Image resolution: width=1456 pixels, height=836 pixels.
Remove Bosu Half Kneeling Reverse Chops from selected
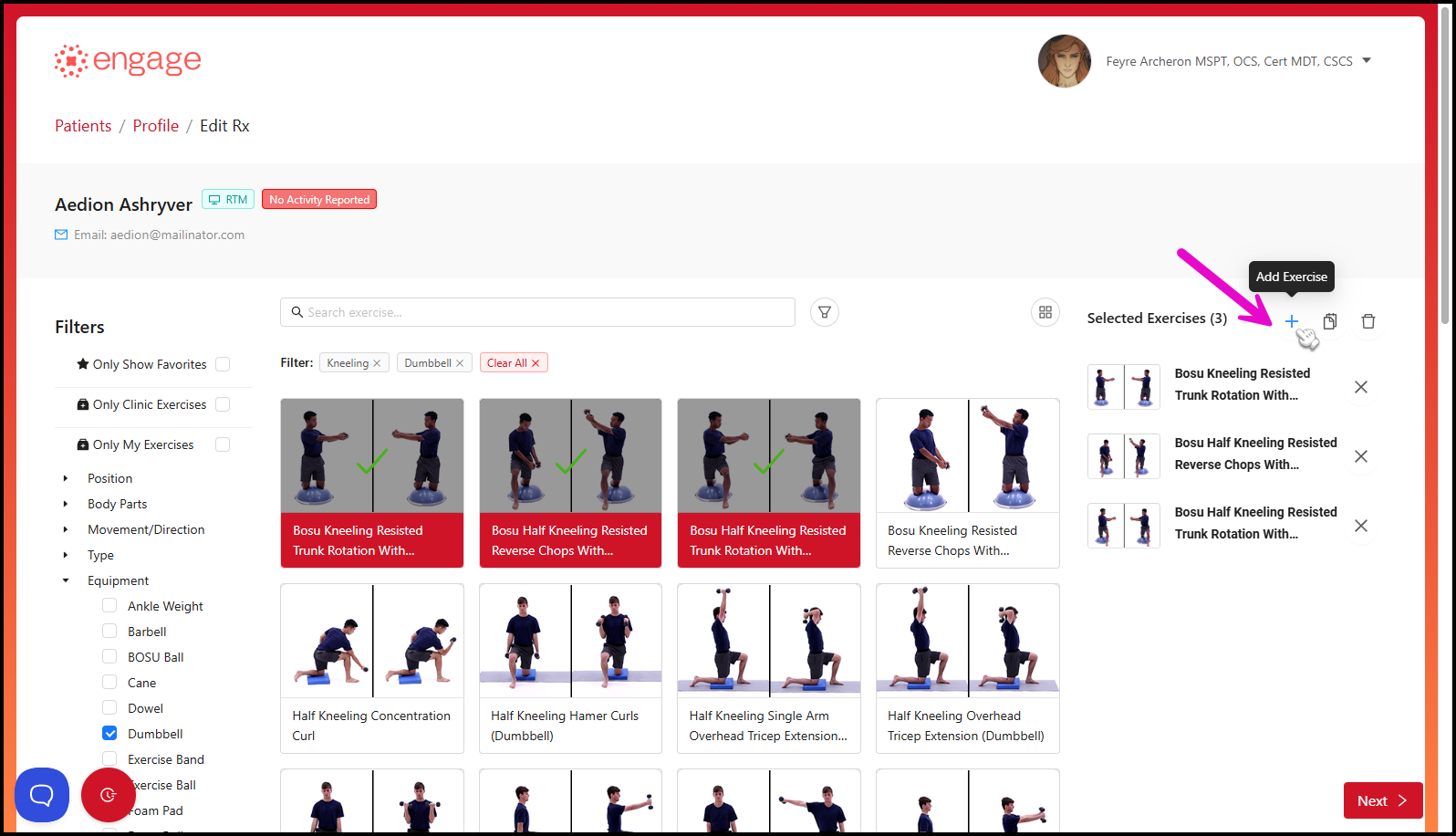[x=1361, y=456]
